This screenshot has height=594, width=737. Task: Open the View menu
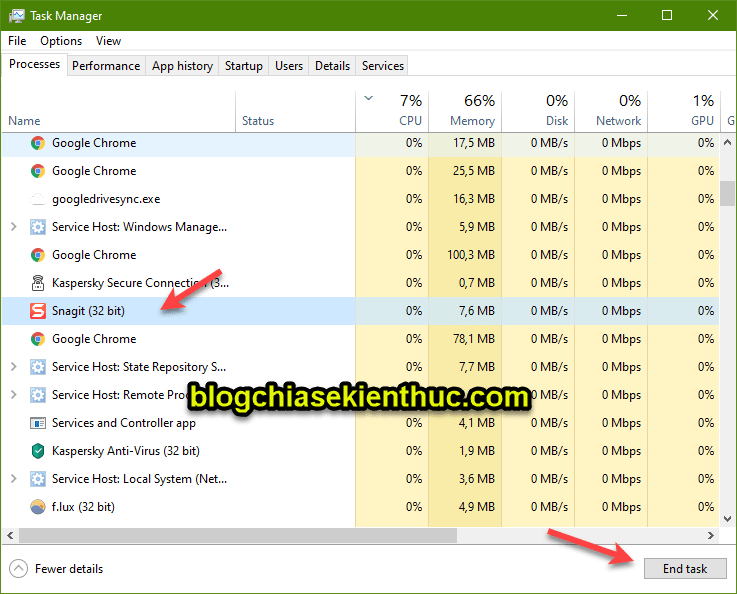[x=109, y=41]
